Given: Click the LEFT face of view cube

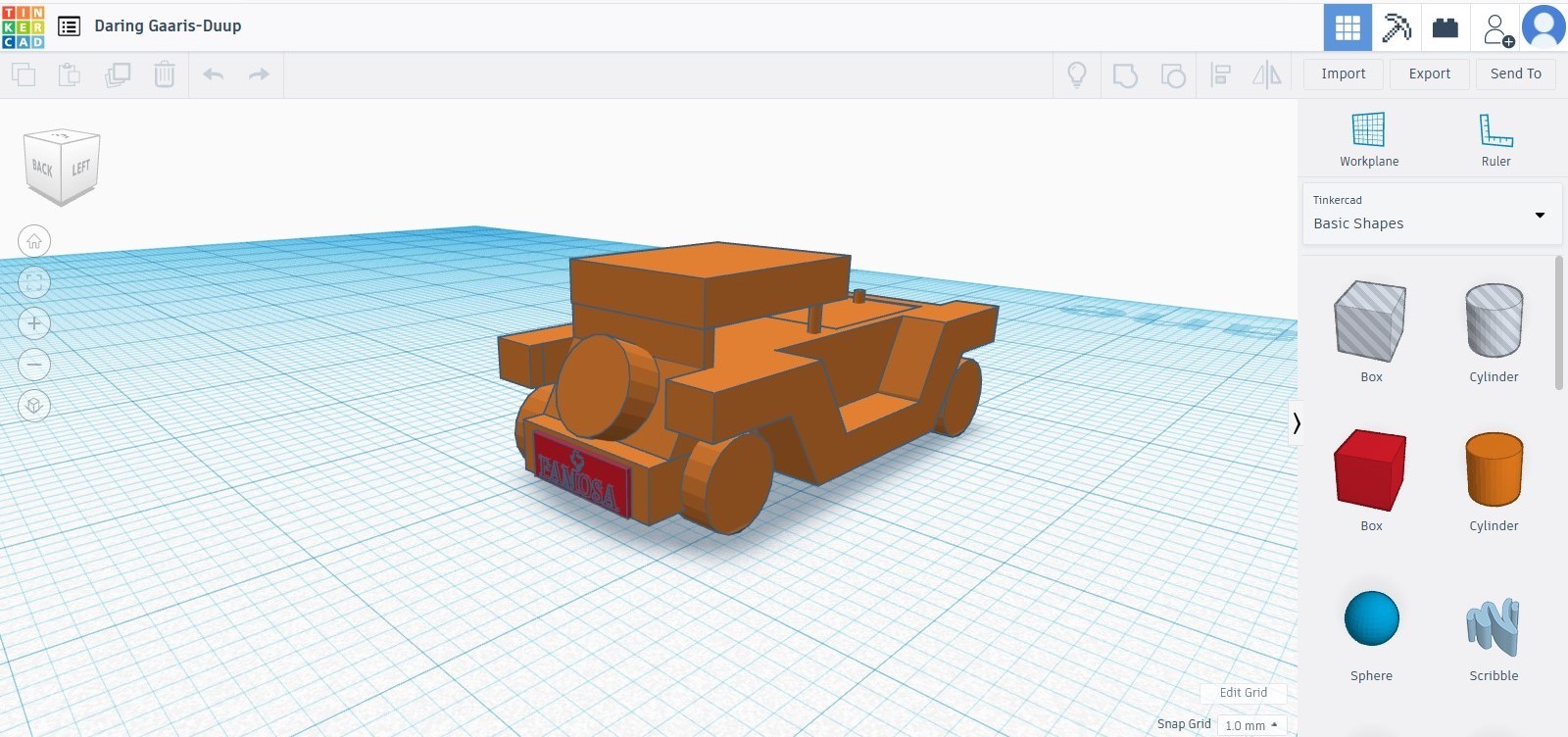Looking at the screenshot, I should [80, 167].
